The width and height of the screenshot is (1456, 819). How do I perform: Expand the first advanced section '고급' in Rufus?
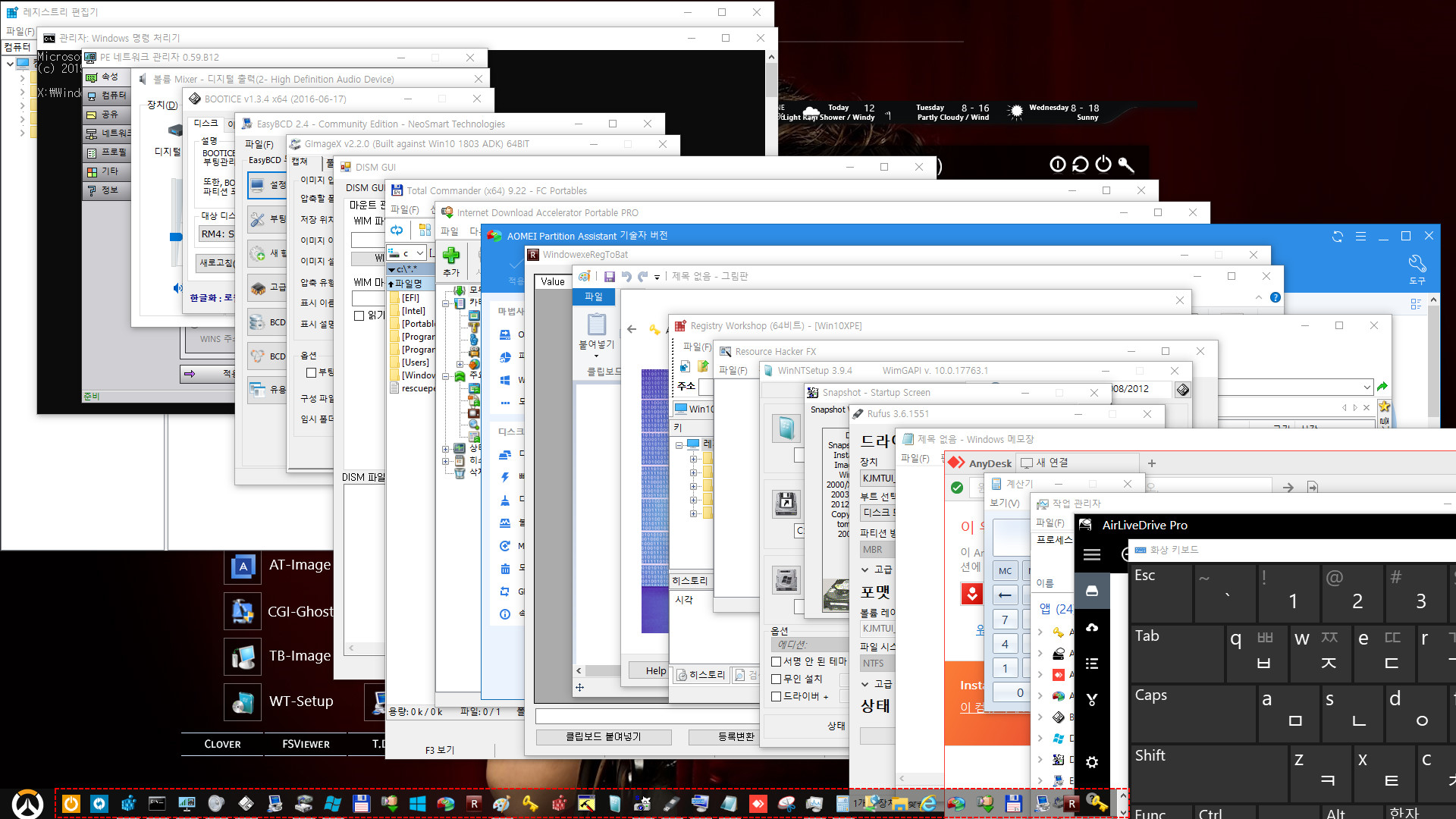(865, 570)
